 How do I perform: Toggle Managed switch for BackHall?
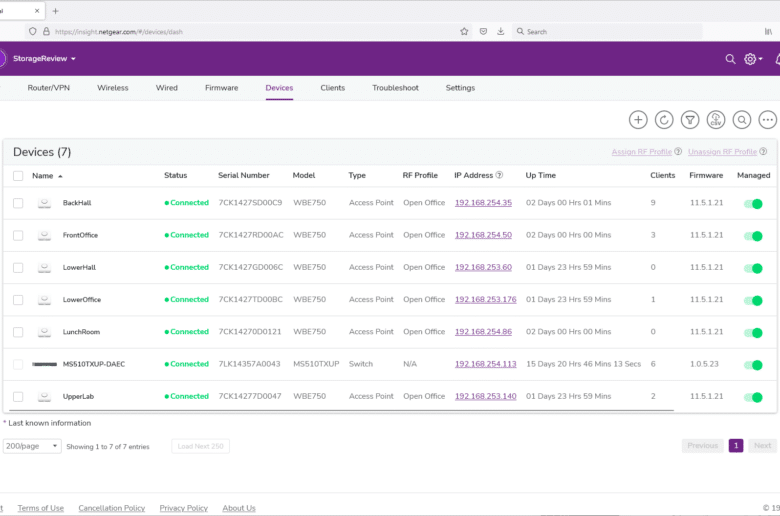point(753,204)
